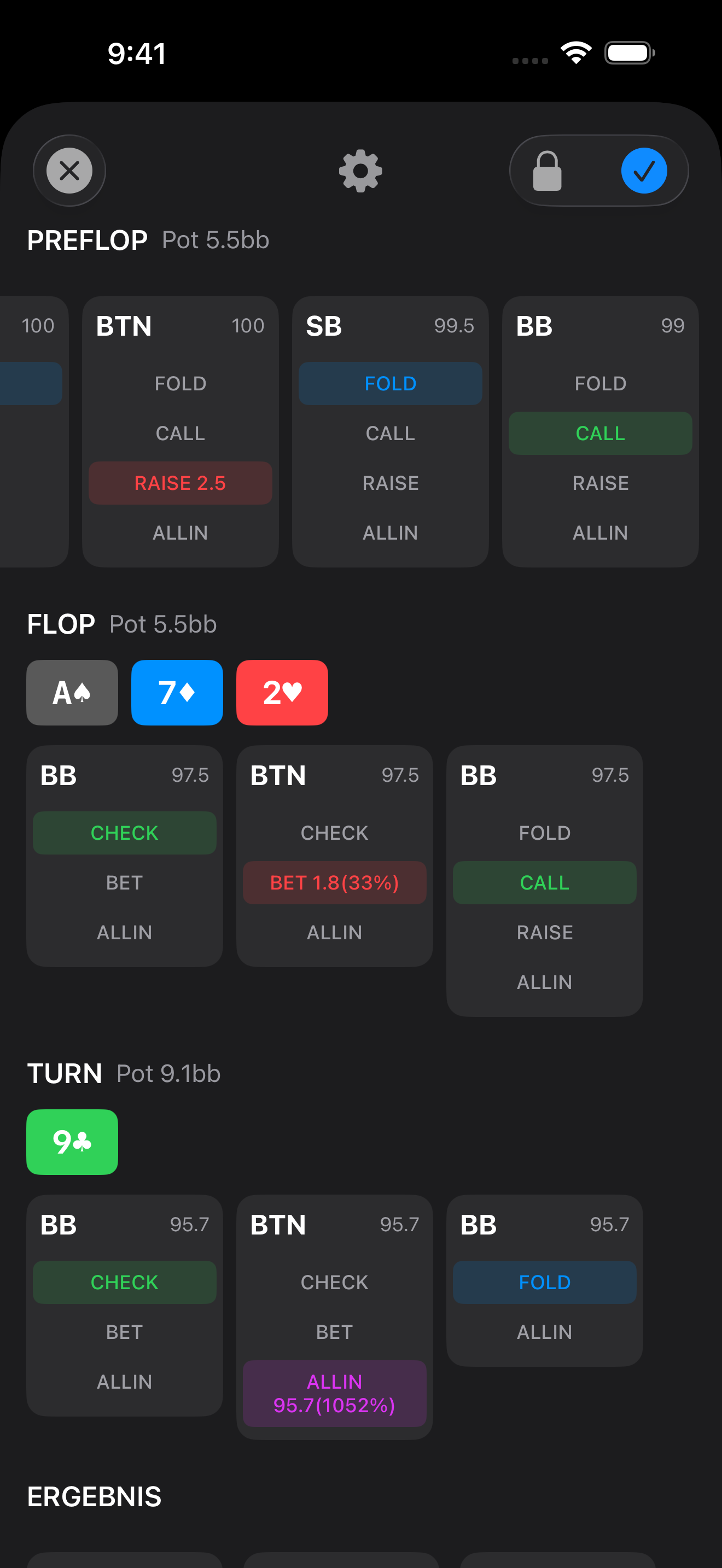Select the Ace of spades flop card
The width and height of the screenshot is (722, 1568).
point(72,693)
